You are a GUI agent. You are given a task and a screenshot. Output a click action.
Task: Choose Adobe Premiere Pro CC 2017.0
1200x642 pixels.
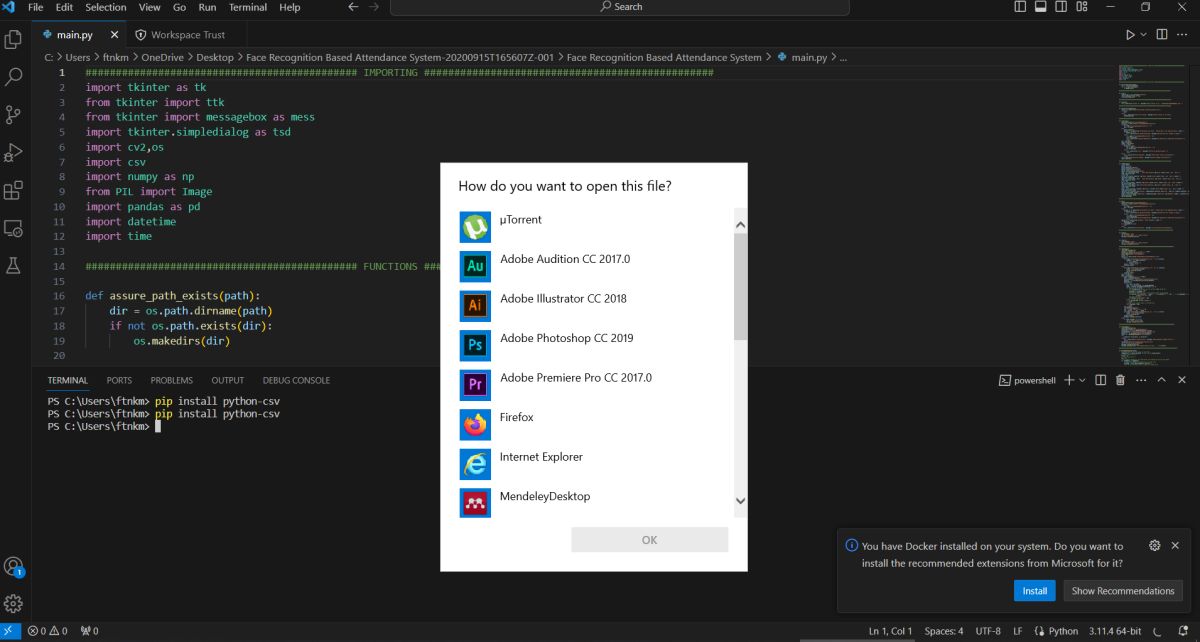(x=595, y=385)
